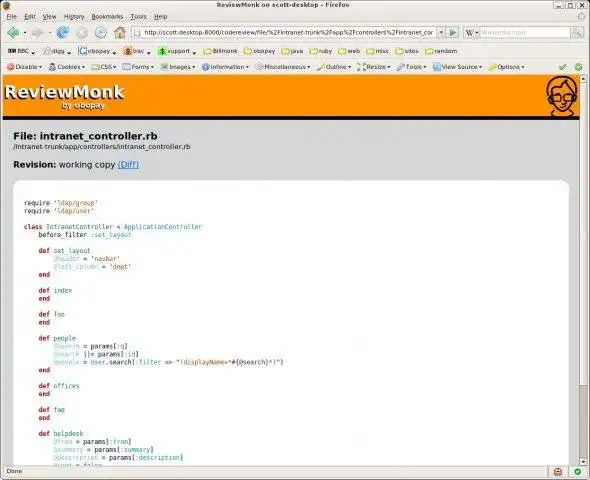590x480 pixels.
Task: Click the green circle toolbar status icon
Action: (x=578, y=67)
